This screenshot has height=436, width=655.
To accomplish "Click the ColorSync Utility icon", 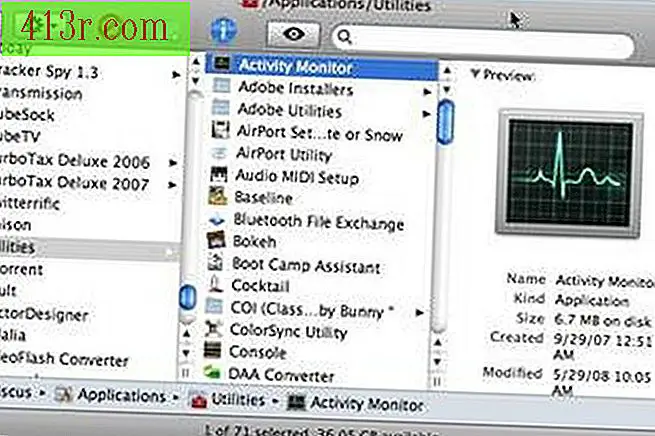I will (213, 328).
